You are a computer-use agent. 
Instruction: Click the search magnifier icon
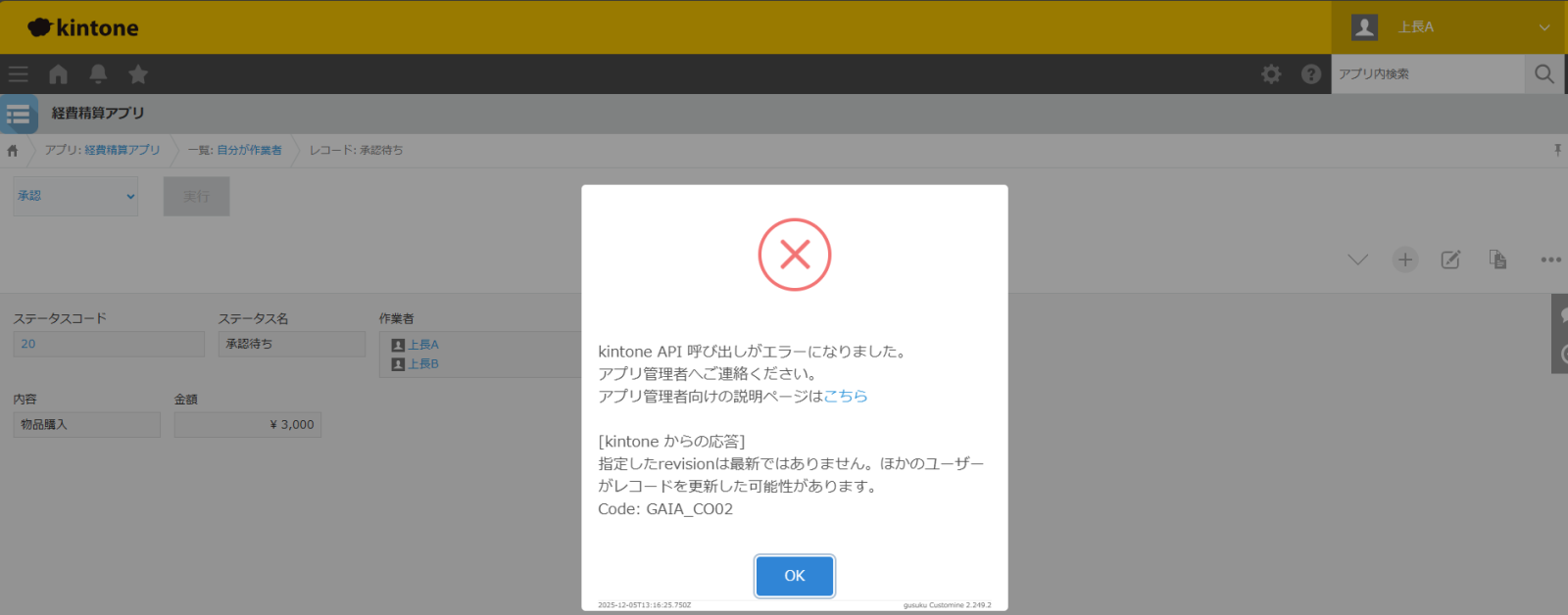[1544, 74]
